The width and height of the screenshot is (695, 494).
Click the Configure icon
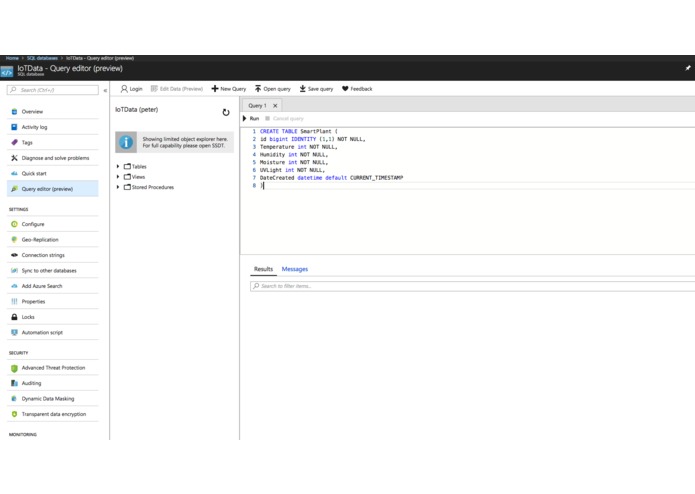(14, 224)
